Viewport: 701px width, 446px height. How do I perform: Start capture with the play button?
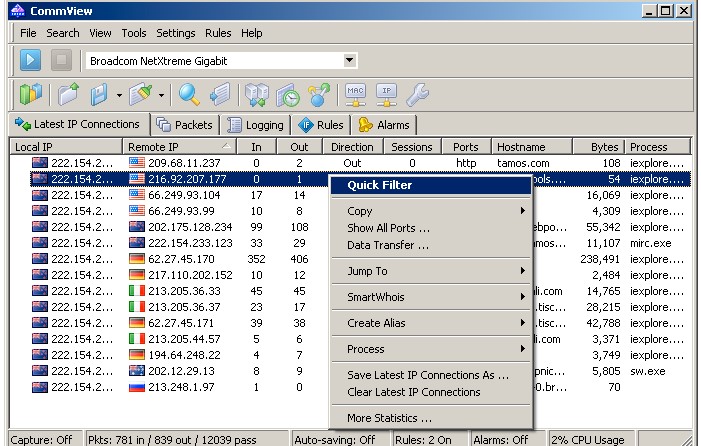click(30, 61)
